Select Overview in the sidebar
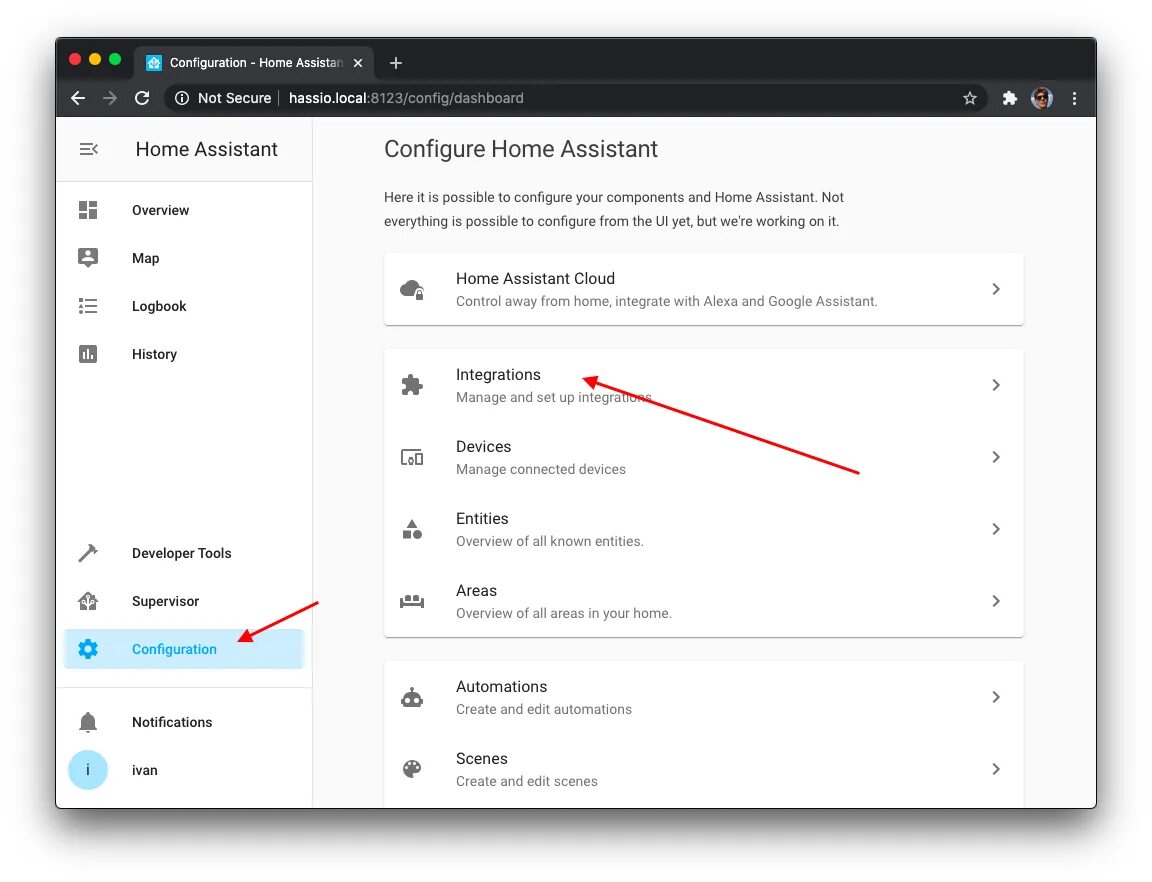 pyautogui.click(x=184, y=210)
